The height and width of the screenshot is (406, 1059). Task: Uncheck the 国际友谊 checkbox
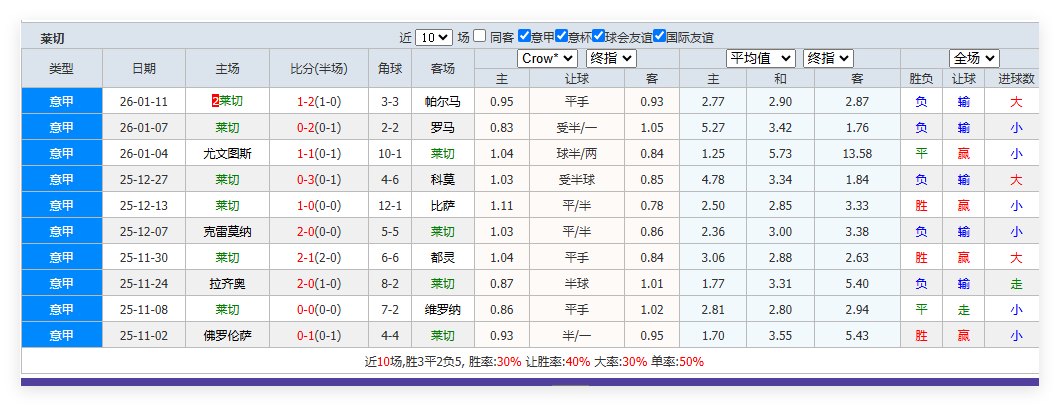point(660,36)
